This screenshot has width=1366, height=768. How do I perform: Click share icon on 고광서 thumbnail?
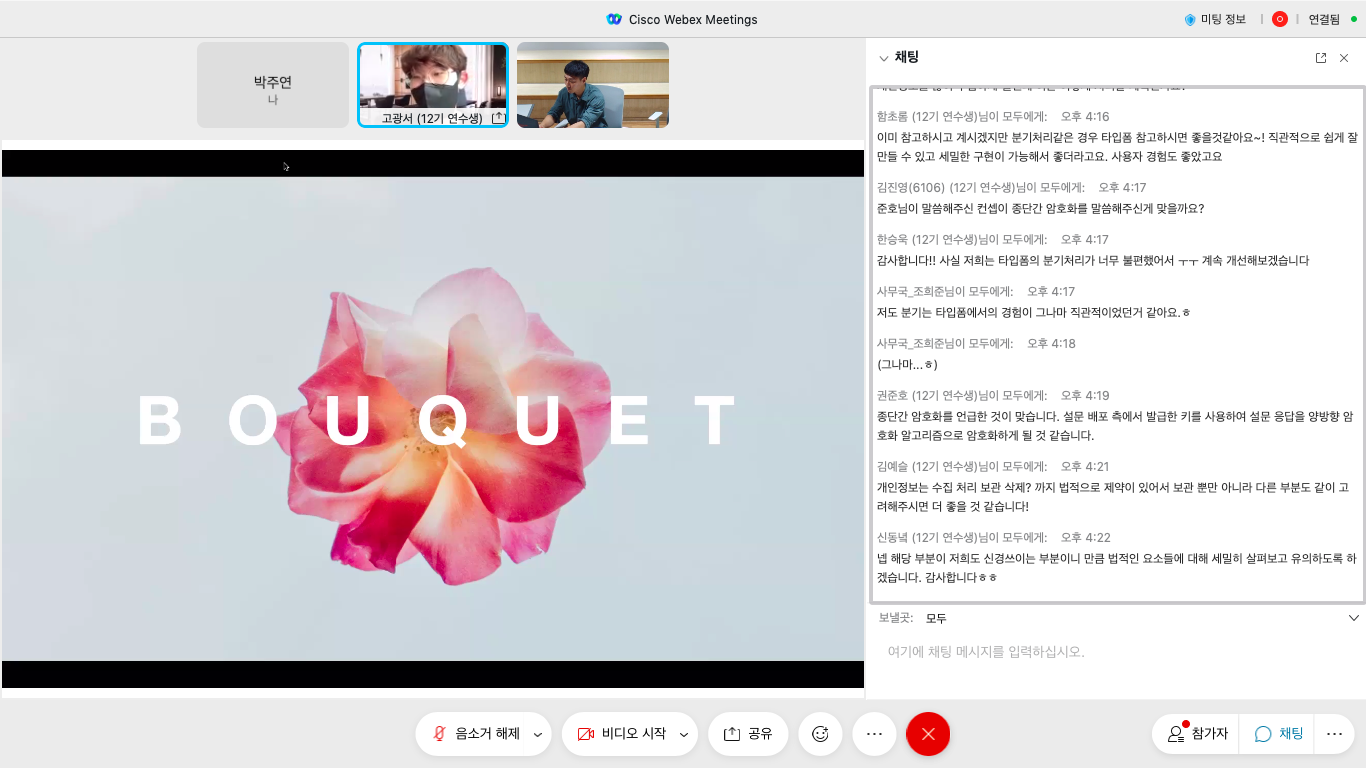[x=498, y=118]
